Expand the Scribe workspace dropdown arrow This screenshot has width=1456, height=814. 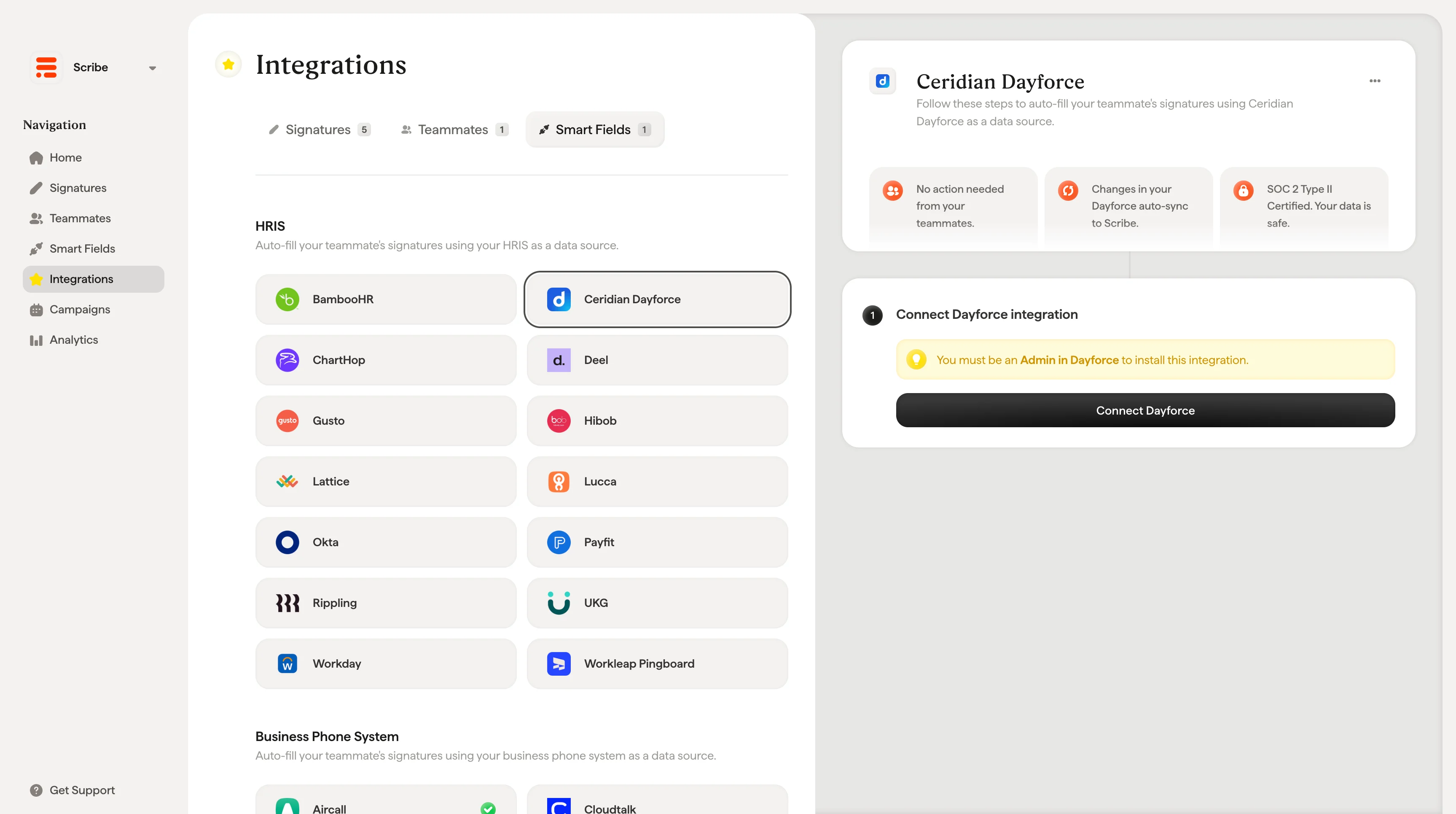click(153, 68)
